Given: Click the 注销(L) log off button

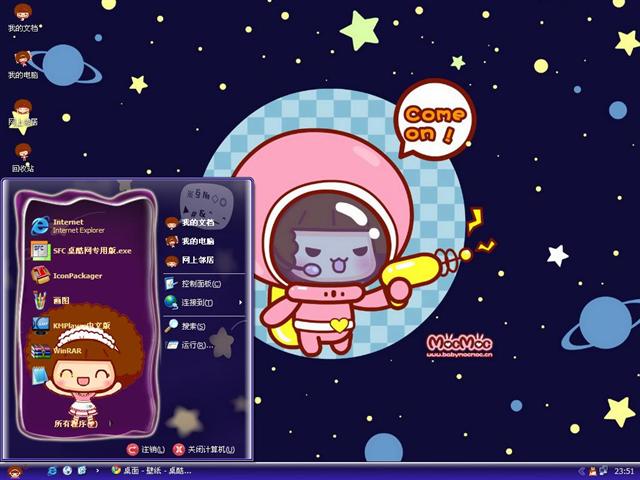Looking at the screenshot, I should (145, 449).
